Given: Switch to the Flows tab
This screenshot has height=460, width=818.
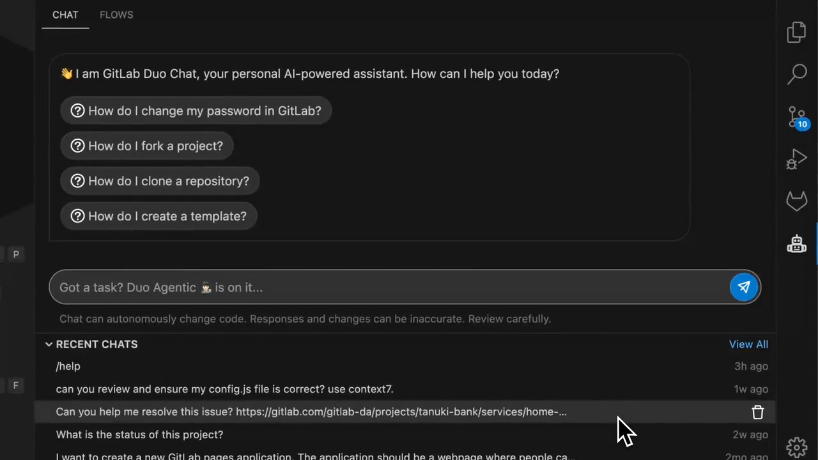Looking at the screenshot, I should 116,15.
